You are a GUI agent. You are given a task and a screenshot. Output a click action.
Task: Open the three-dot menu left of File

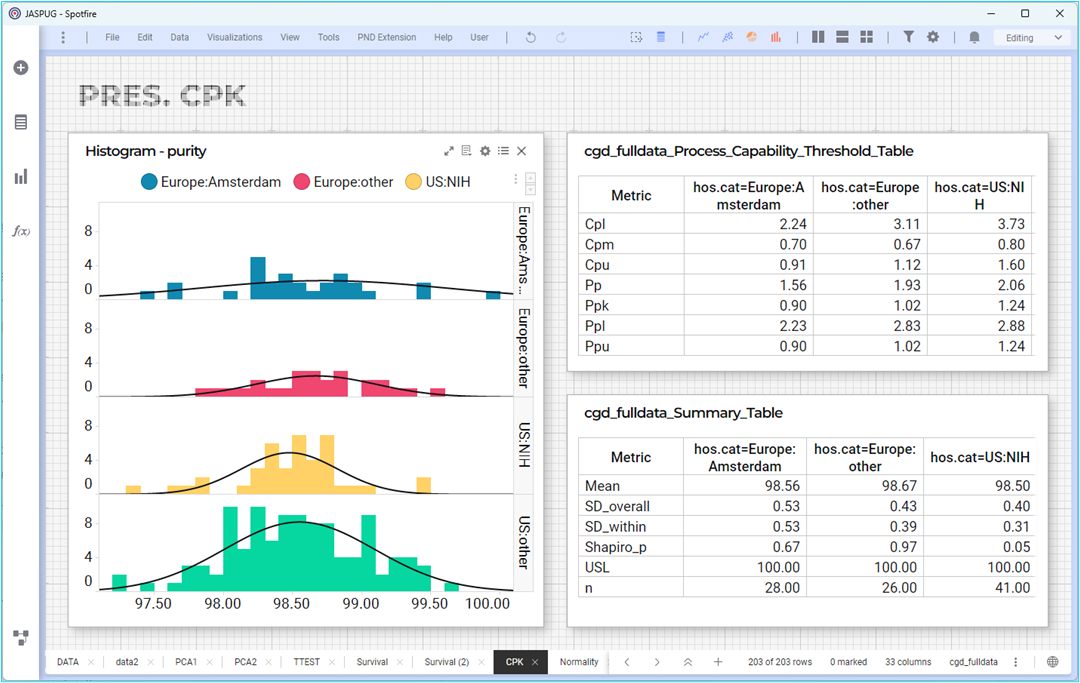(63, 37)
